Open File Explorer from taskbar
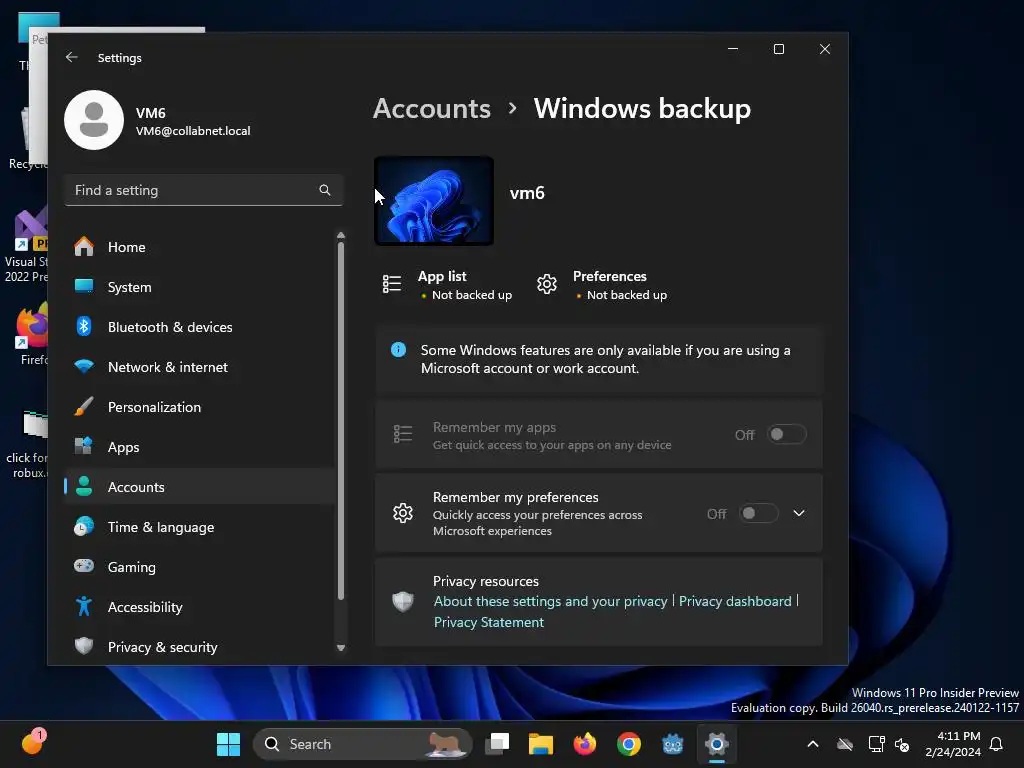1024x768 pixels. (x=541, y=744)
